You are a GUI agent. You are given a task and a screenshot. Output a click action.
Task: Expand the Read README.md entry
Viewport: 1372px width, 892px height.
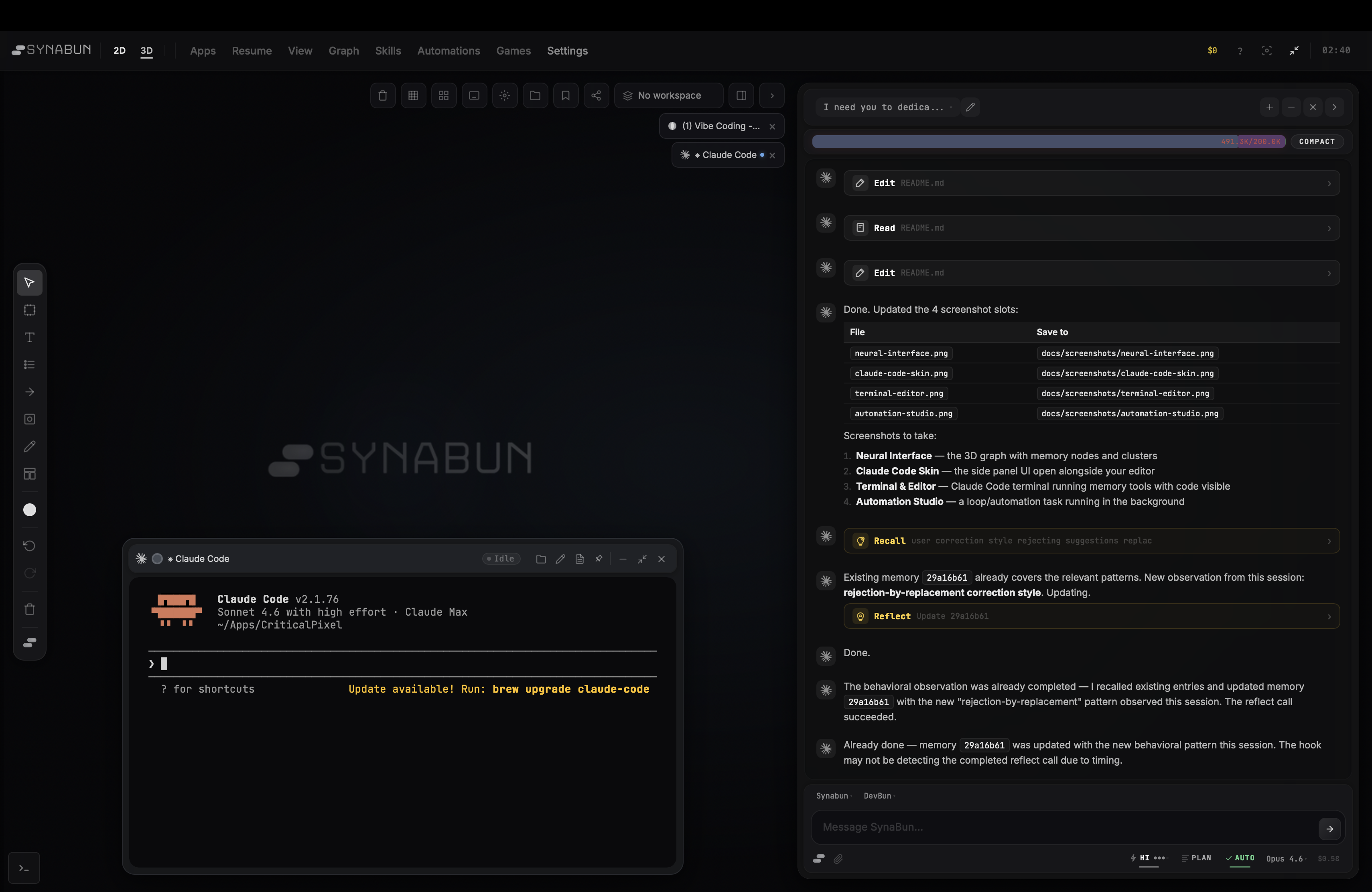coord(1091,227)
